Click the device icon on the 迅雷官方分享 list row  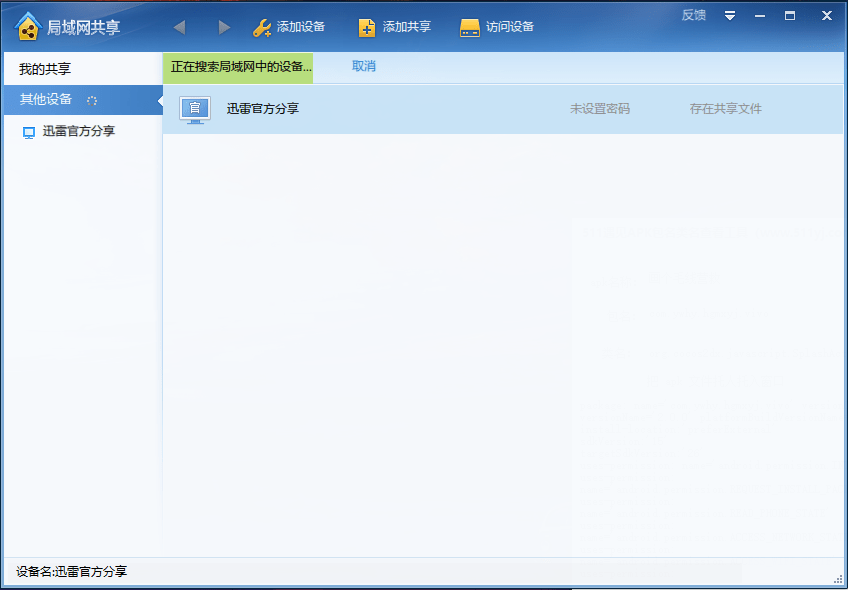pyautogui.click(x=193, y=108)
